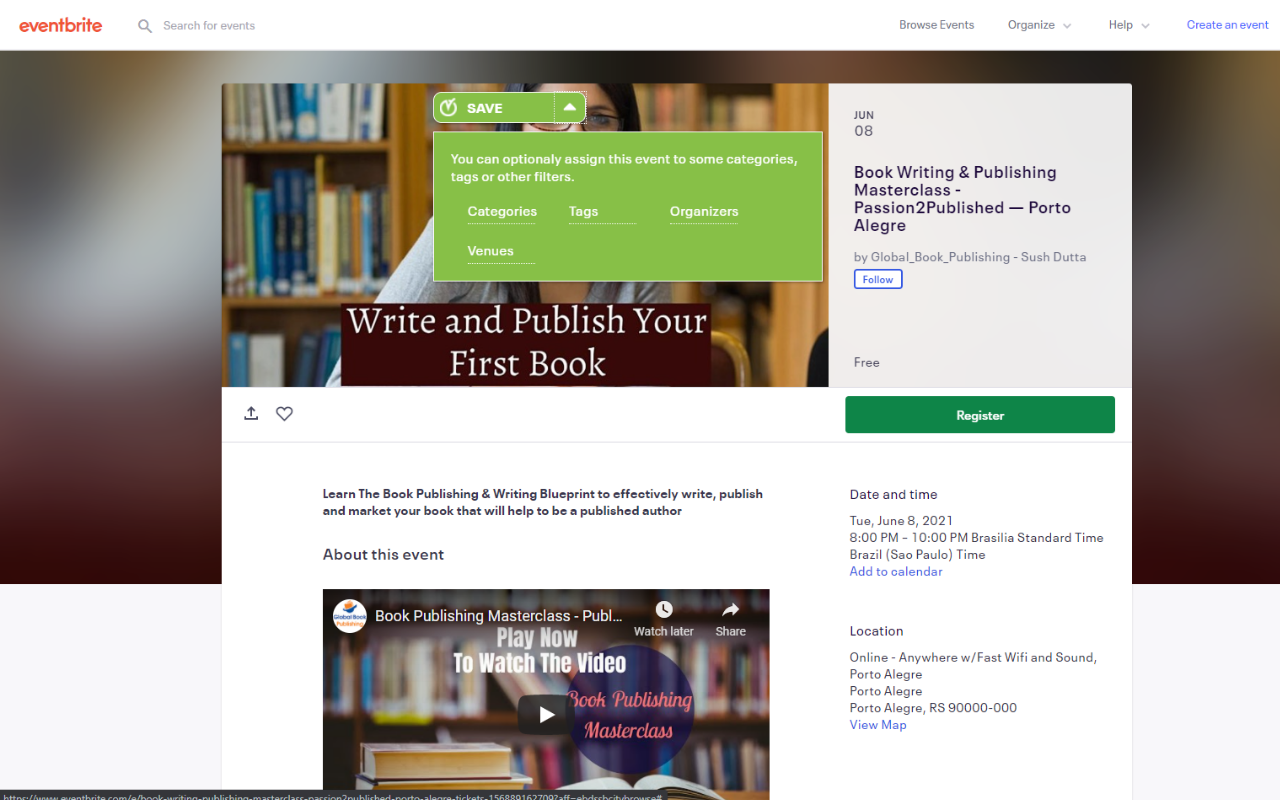Like the event with heart icon
The height and width of the screenshot is (800, 1280).
coord(284,414)
